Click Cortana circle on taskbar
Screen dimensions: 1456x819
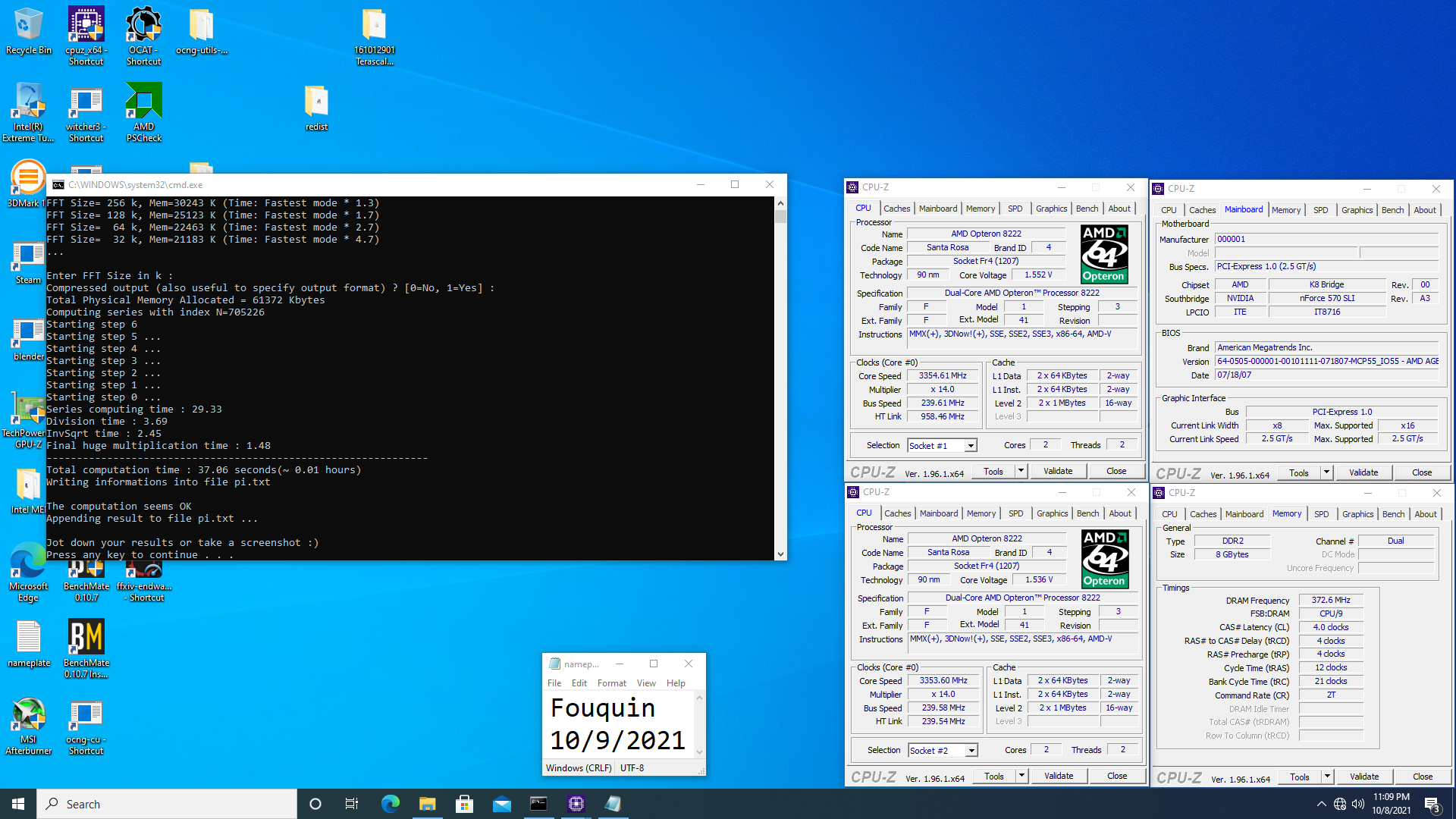click(x=315, y=804)
